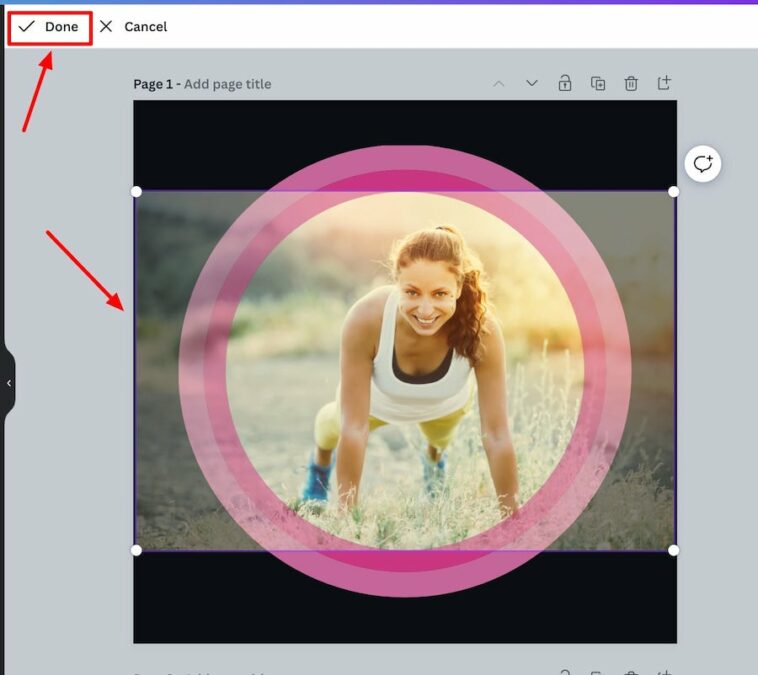Delete the page using the trash icon
This screenshot has height=675, width=758.
pyautogui.click(x=631, y=84)
